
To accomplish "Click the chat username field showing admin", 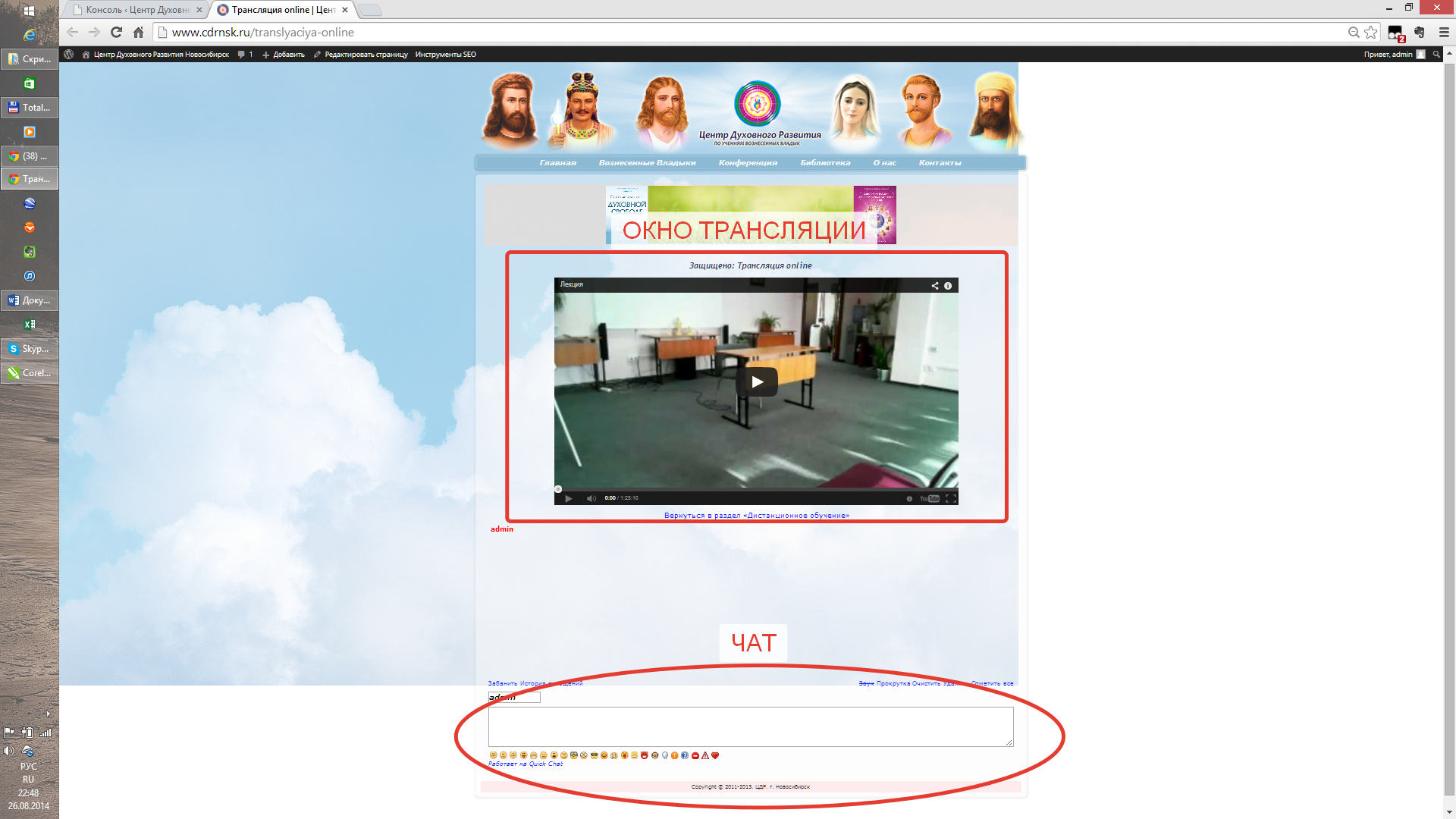I will [x=514, y=698].
